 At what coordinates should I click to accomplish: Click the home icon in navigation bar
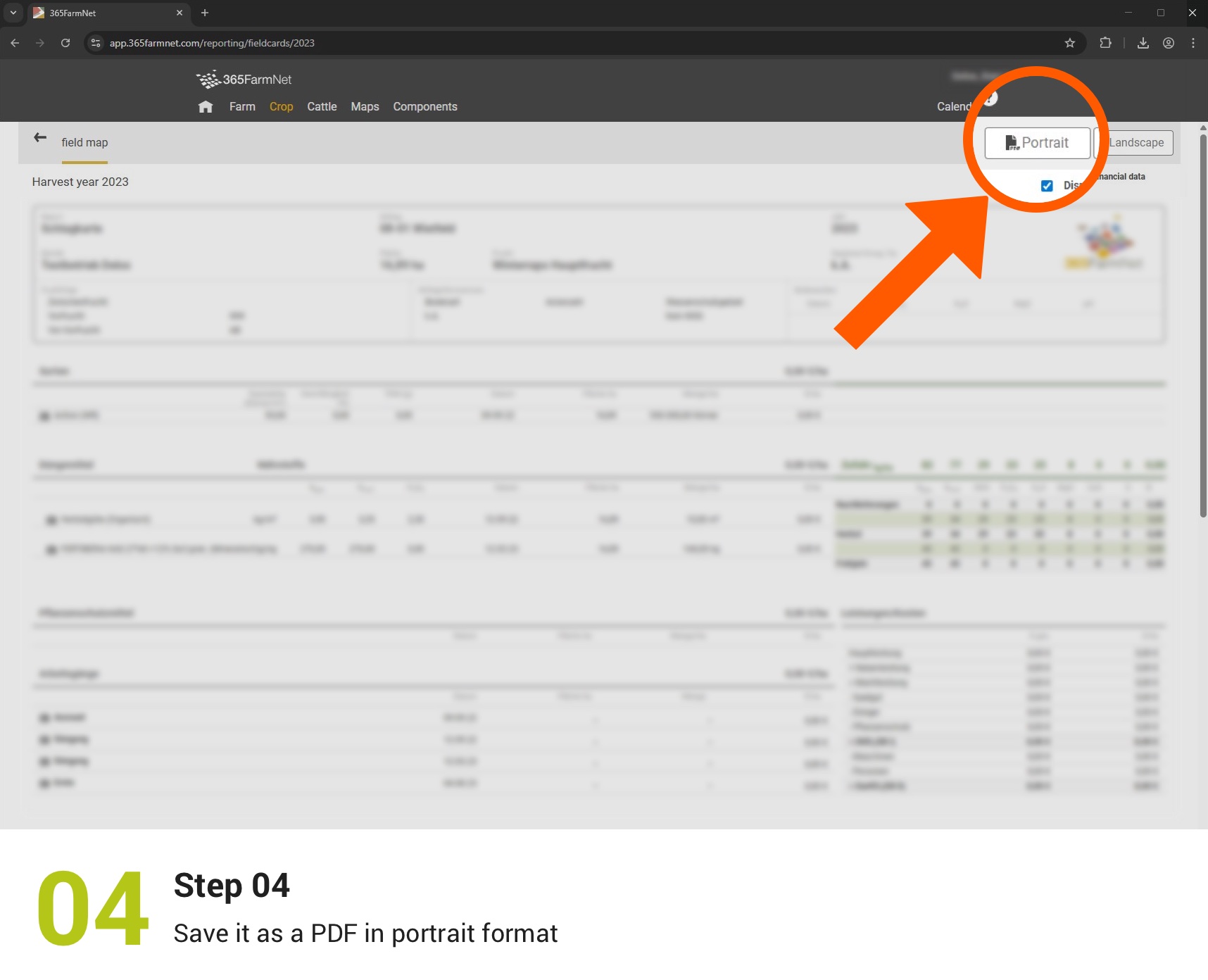click(205, 107)
